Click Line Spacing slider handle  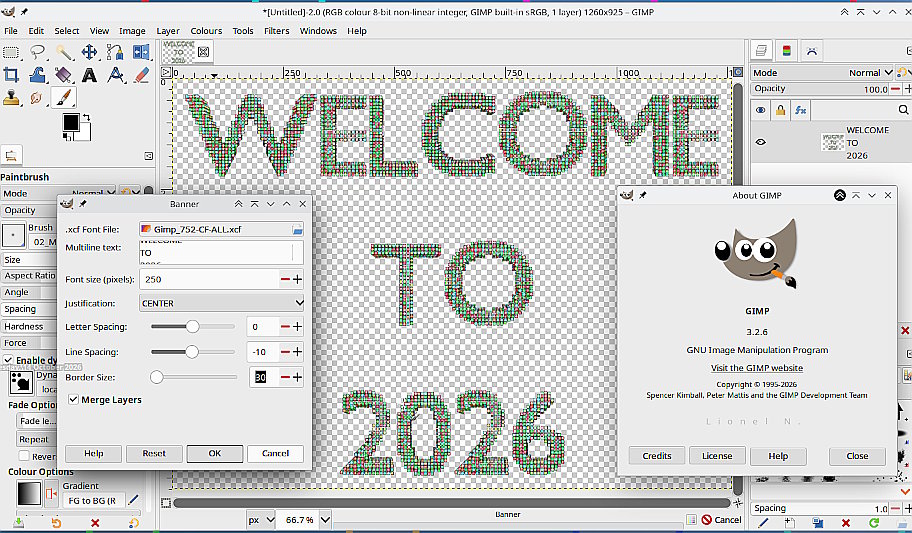click(191, 351)
